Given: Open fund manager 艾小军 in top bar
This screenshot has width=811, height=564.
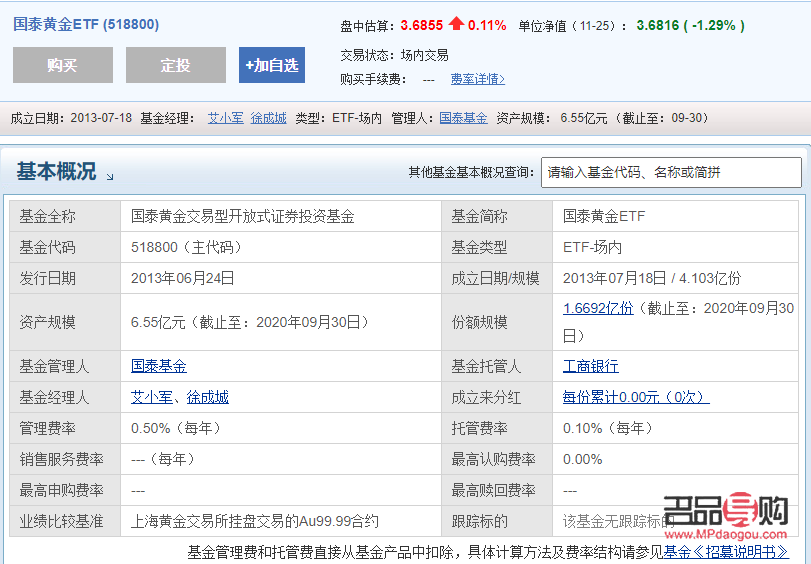Looking at the screenshot, I should 226,118.
